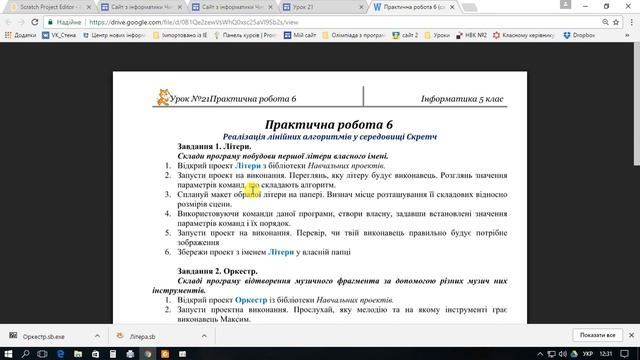This screenshot has width=640, height=360.
Task: Open File Explorer from the taskbar
Action: coord(78,354)
